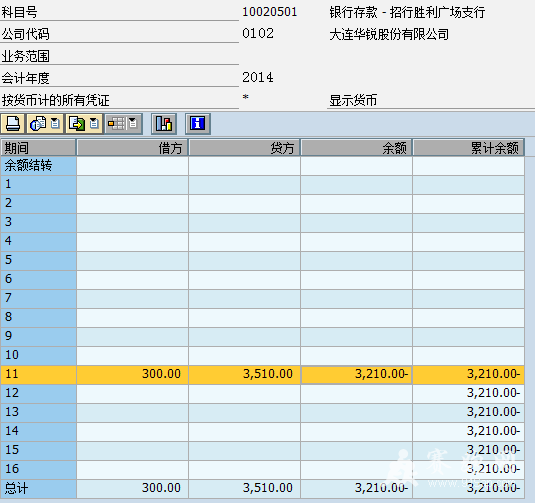Click period 11 credit amount 3,510.00

tap(245, 374)
